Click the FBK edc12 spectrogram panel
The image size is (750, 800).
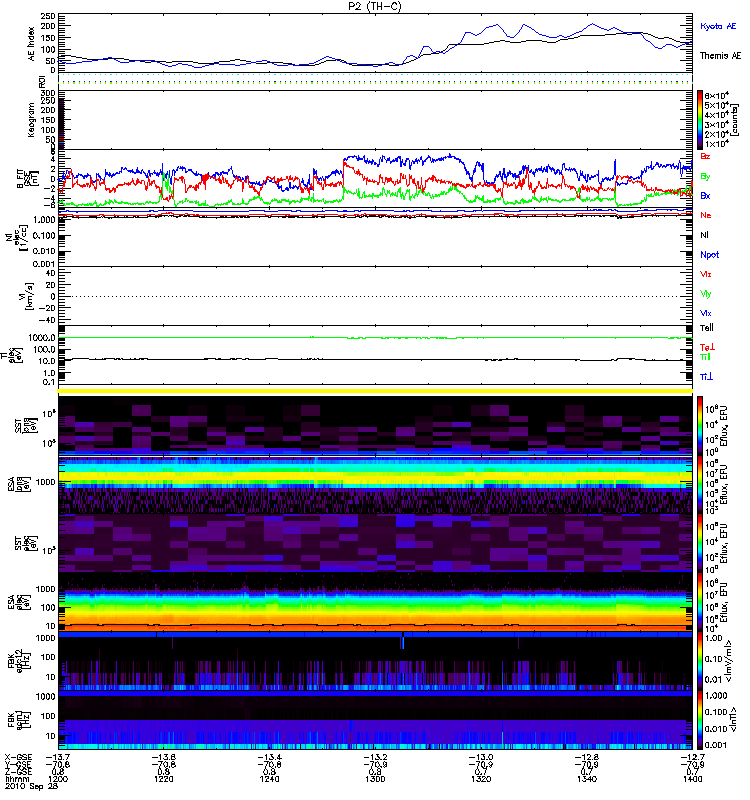click(x=376, y=661)
